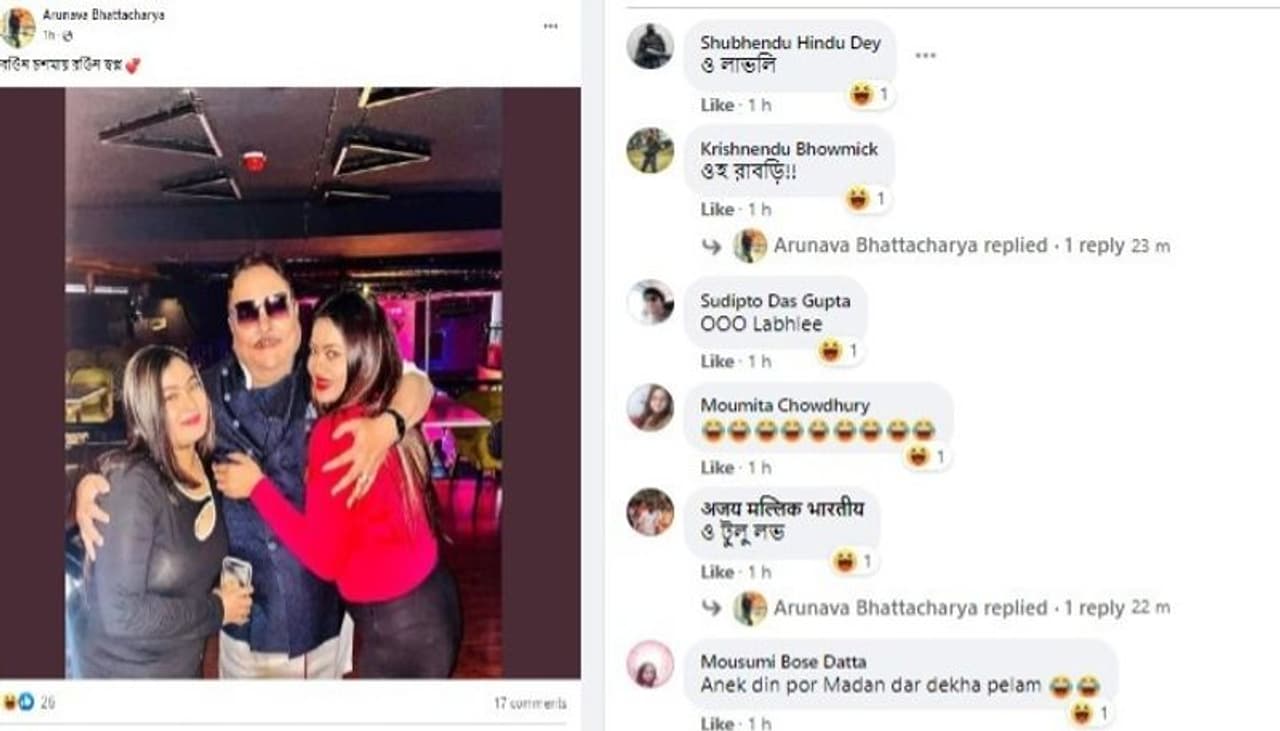Open comment options dots beside Shubhendu's comment

(x=925, y=55)
